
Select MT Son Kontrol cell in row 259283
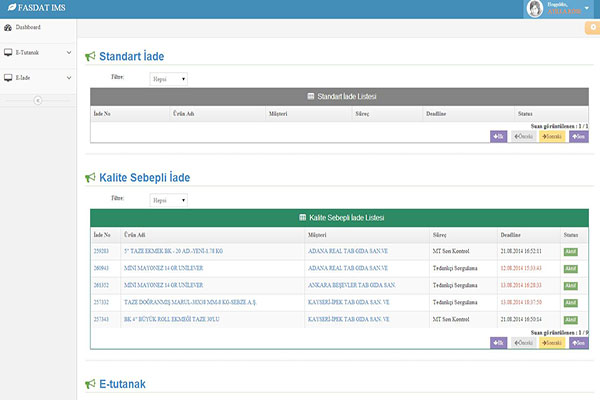451,251
